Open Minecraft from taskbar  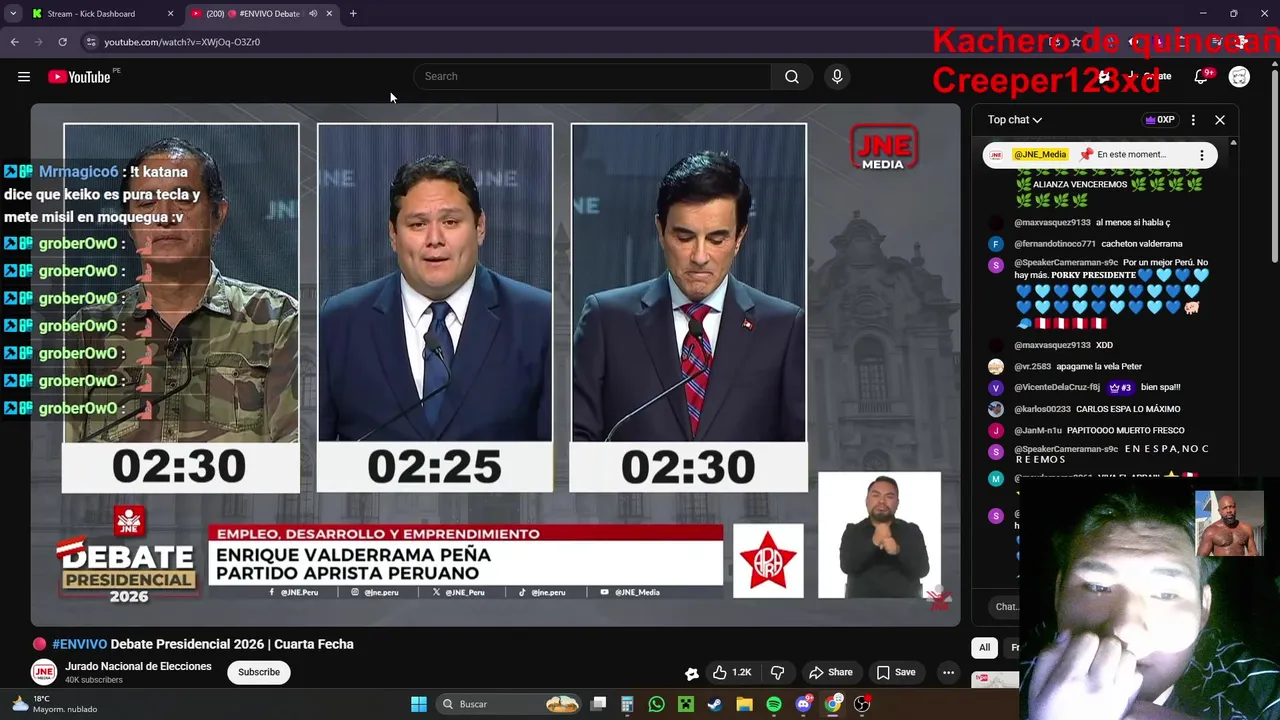coord(686,704)
